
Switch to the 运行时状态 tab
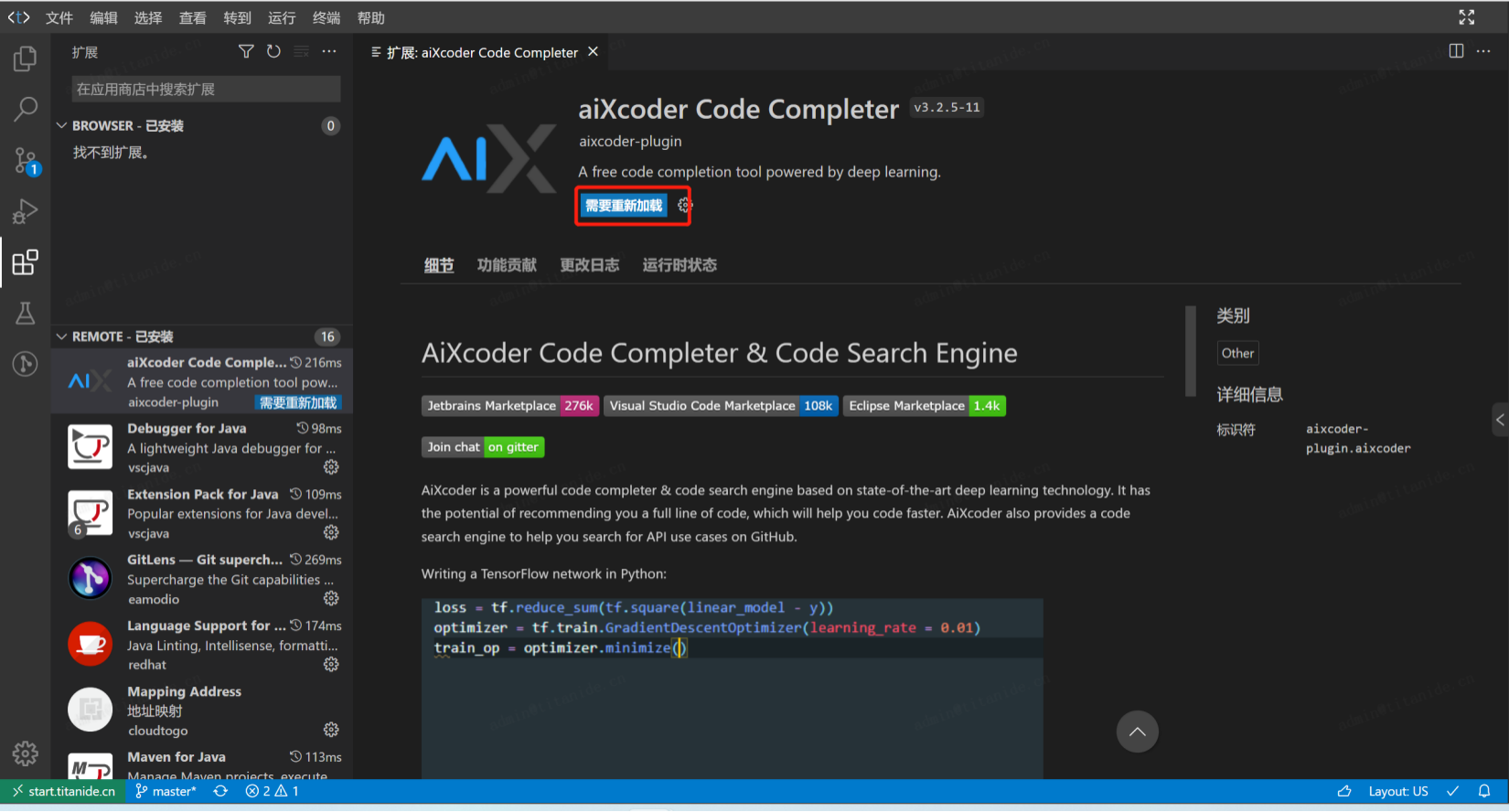point(680,265)
